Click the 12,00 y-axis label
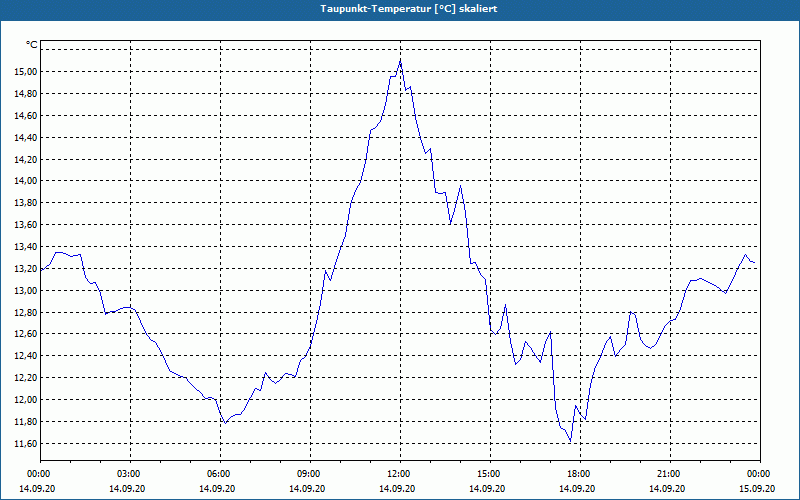Screen dimensions: 800x500 [x=27, y=400]
